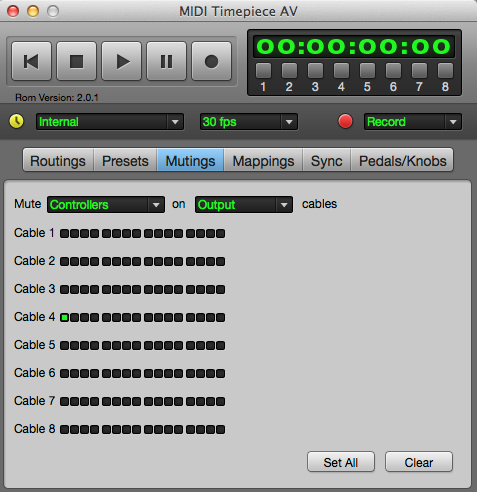Toggle cable indicator 1 under the timecode
Screen dimensions: 477x492
(263, 70)
